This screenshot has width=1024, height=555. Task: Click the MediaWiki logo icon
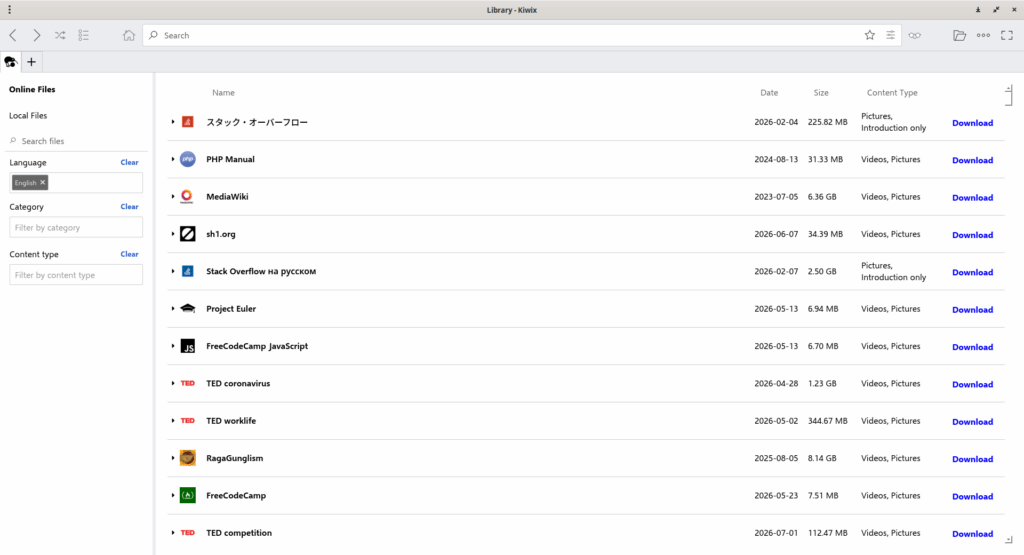(187, 197)
